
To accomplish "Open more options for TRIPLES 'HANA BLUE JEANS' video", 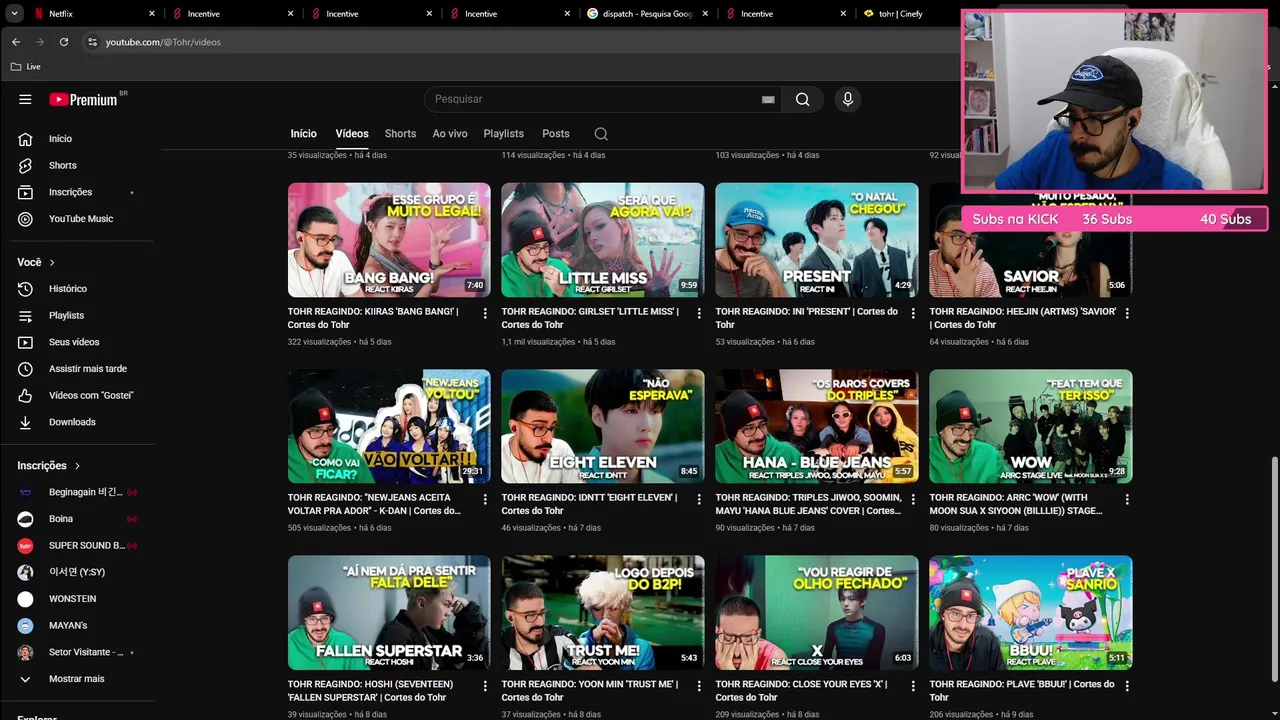I will [x=913, y=499].
